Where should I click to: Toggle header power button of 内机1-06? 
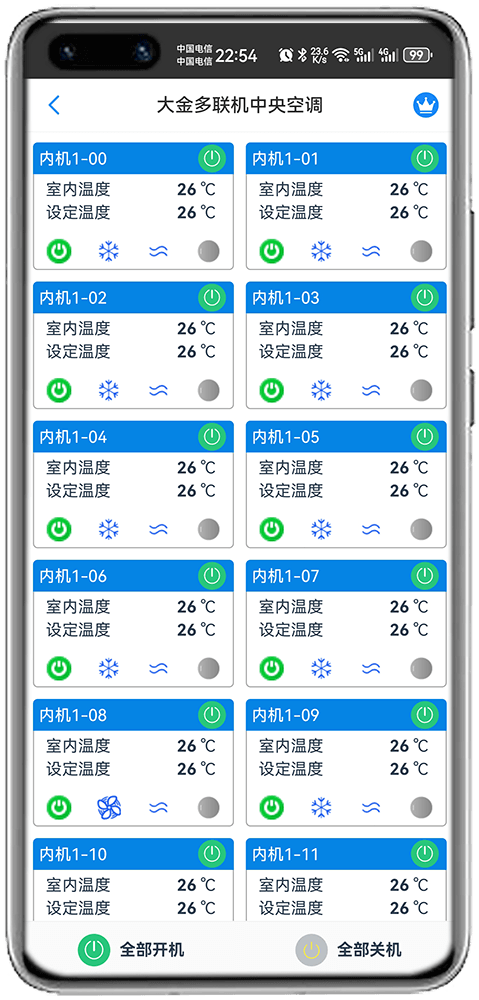(212, 575)
